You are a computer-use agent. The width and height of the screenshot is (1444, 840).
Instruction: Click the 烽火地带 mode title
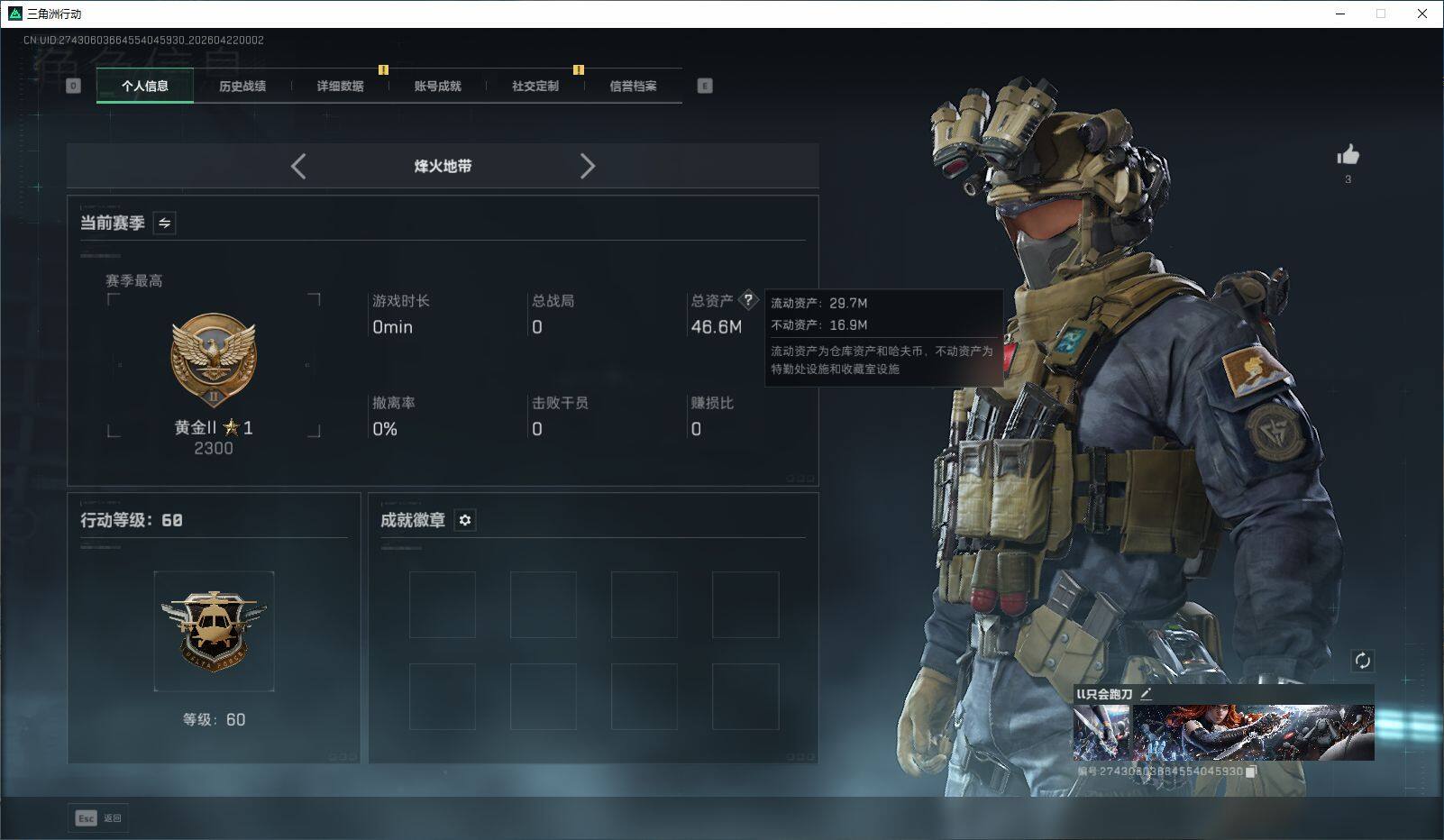point(443,166)
